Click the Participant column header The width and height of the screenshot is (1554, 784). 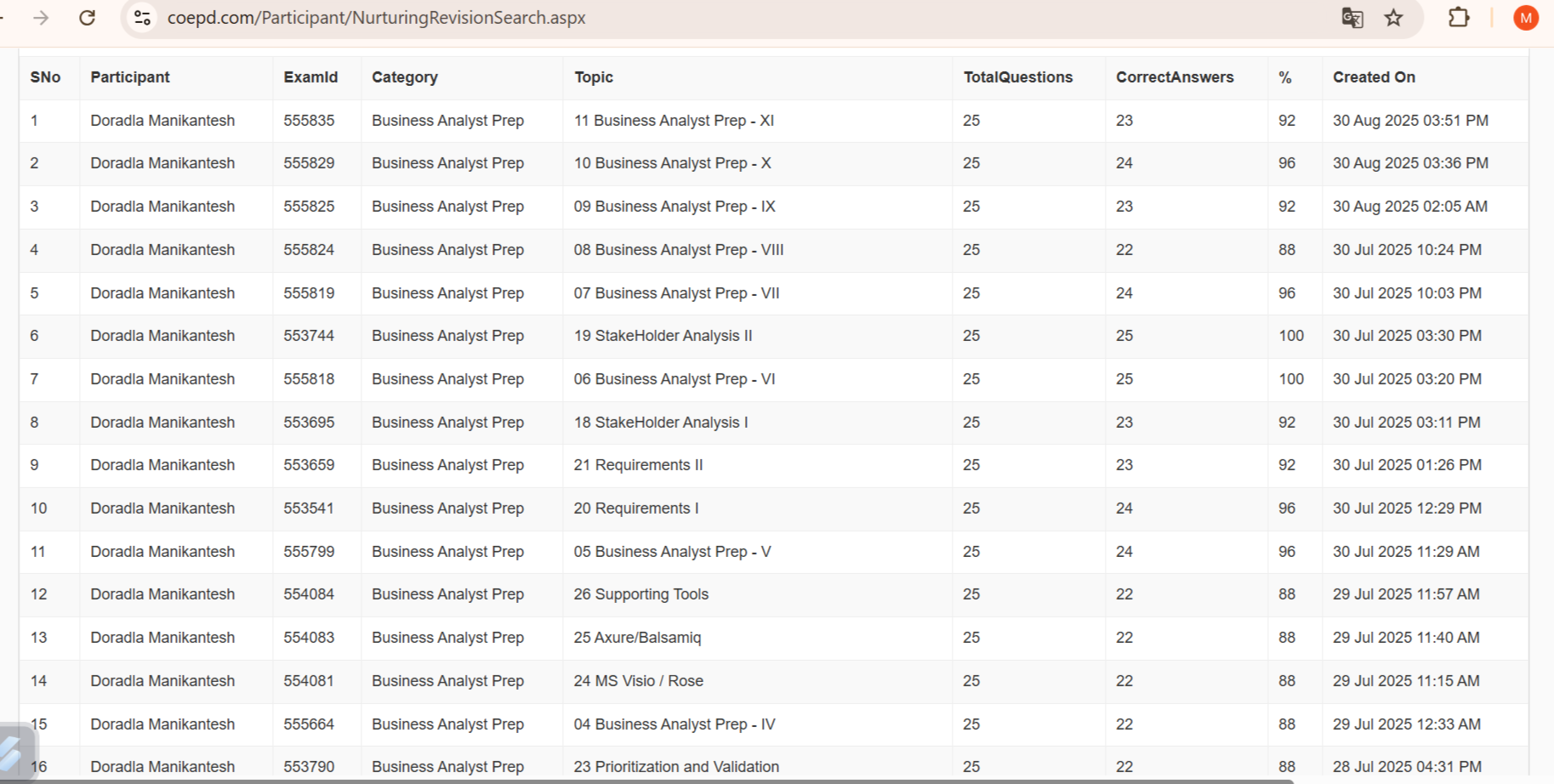130,77
